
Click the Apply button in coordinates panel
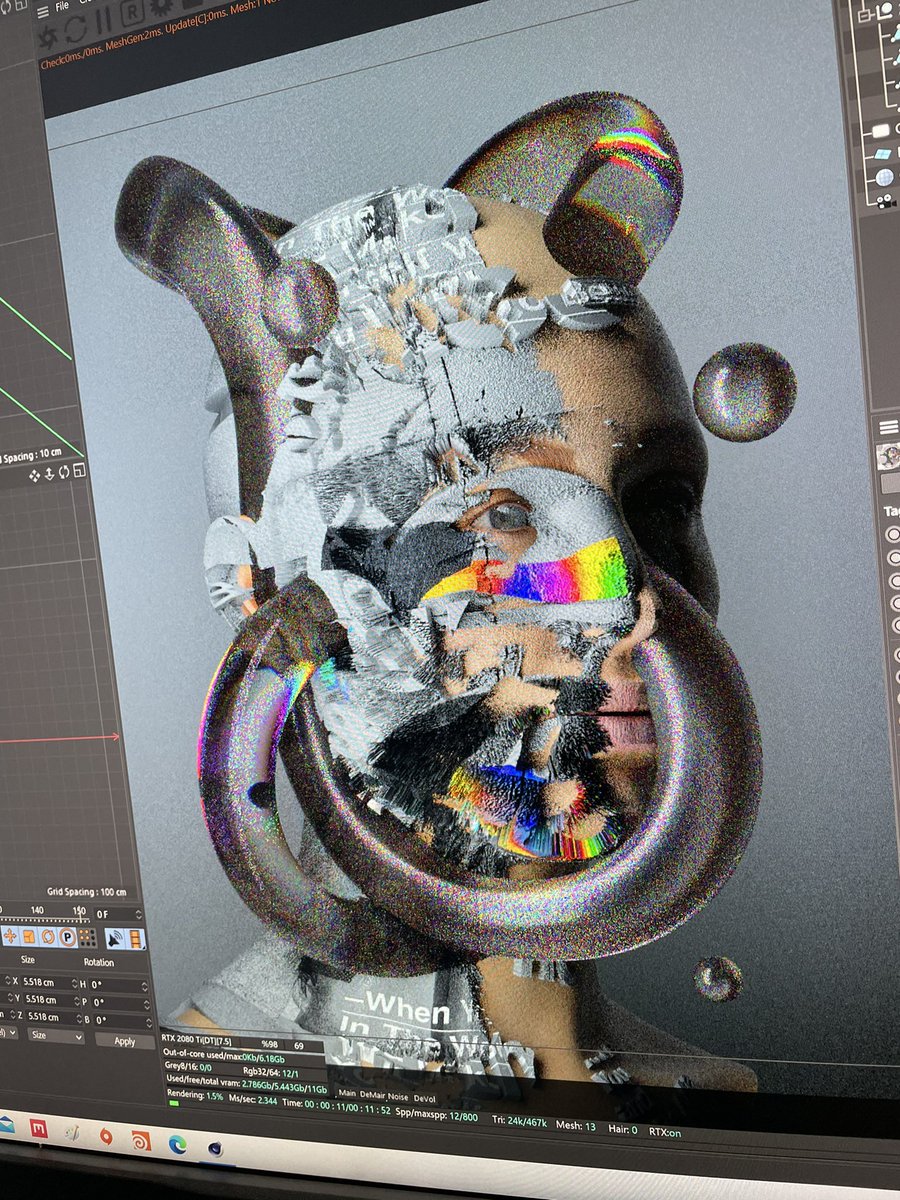click(x=125, y=1041)
